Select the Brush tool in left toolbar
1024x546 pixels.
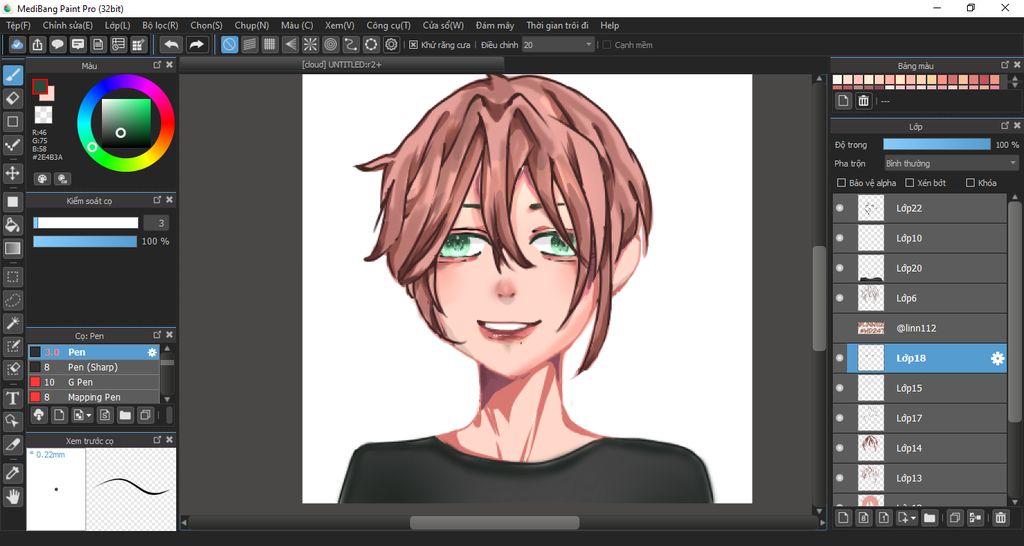(12, 76)
